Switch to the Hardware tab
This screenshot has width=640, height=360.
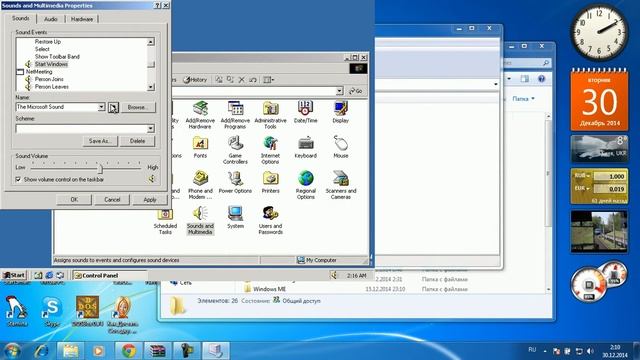tap(82, 19)
